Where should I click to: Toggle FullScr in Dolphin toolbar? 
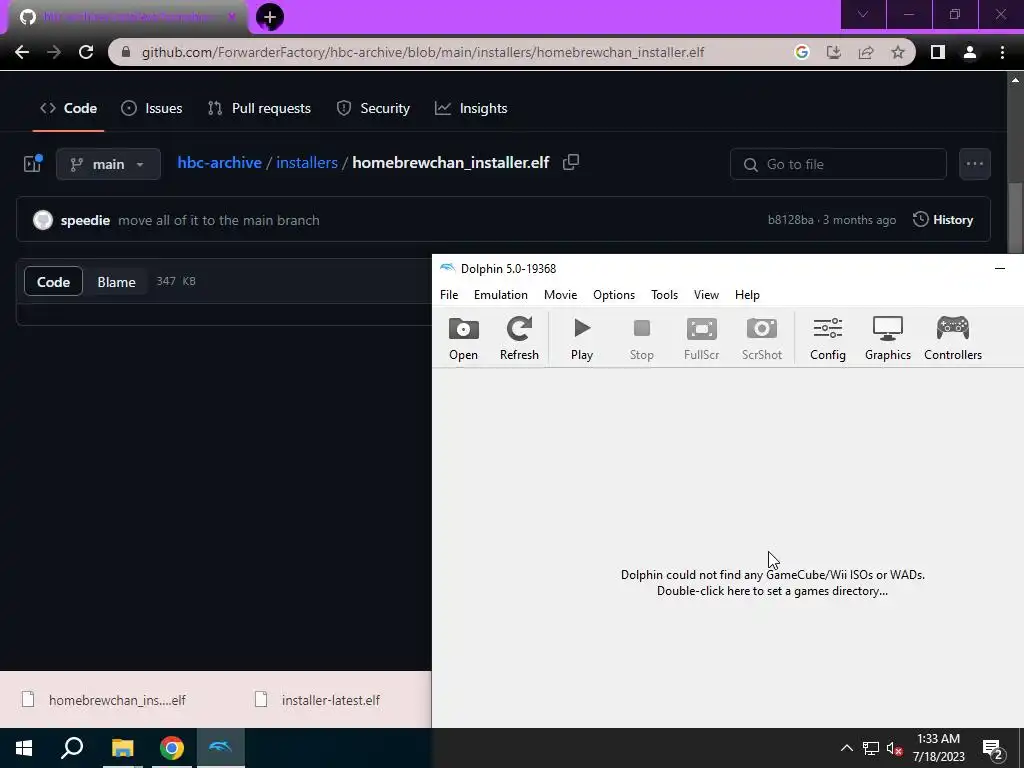701,338
